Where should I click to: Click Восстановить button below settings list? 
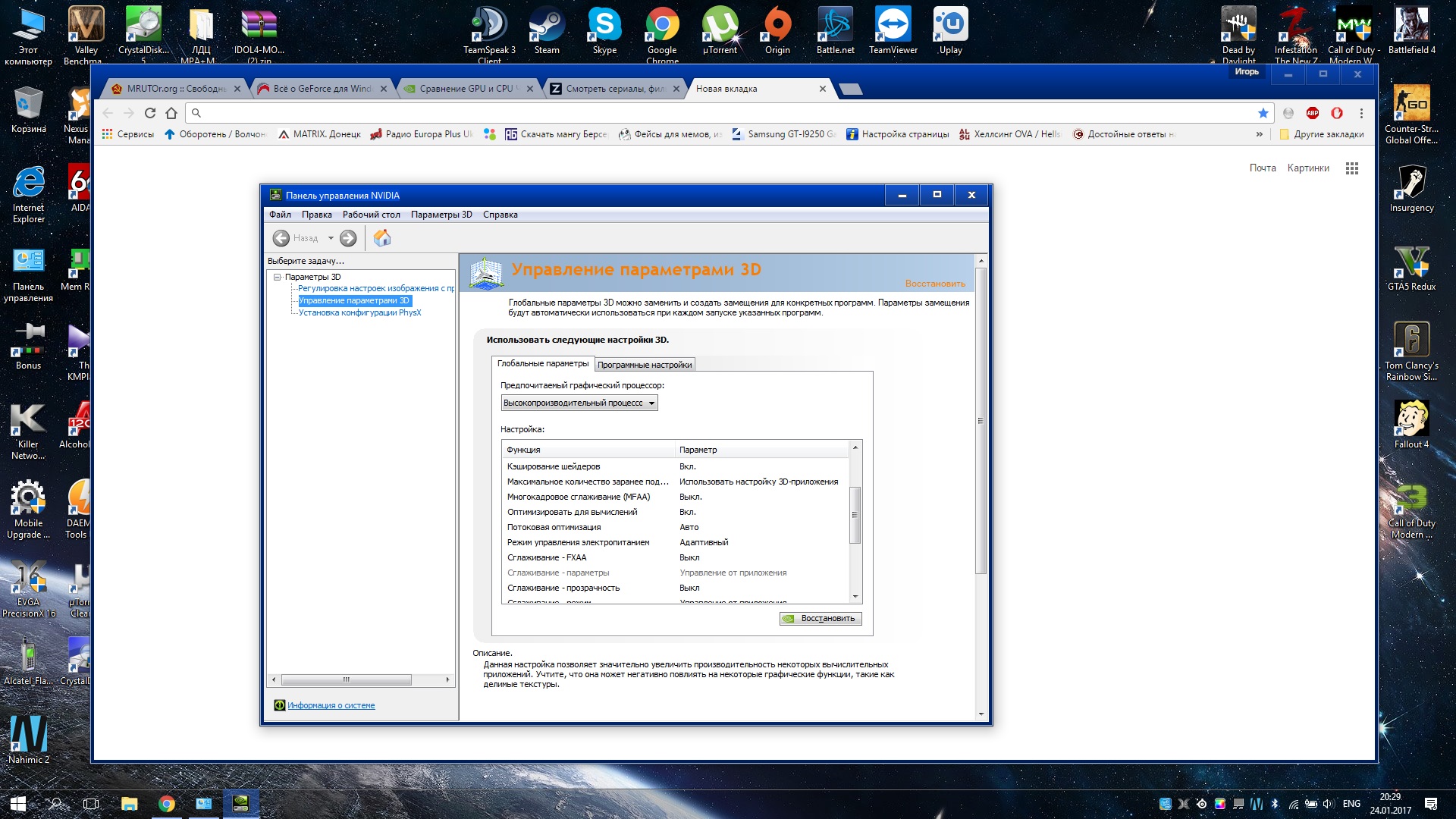(x=821, y=619)
